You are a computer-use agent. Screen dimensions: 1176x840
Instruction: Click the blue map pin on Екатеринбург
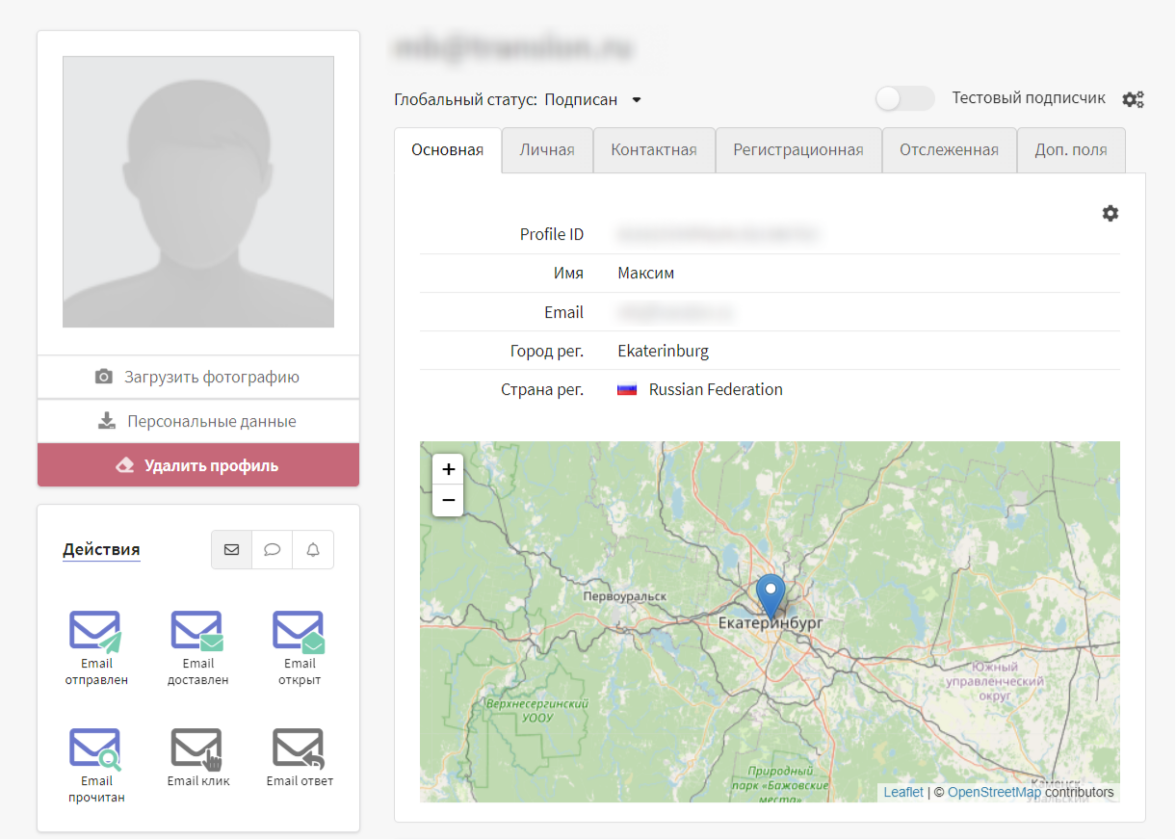770,595
